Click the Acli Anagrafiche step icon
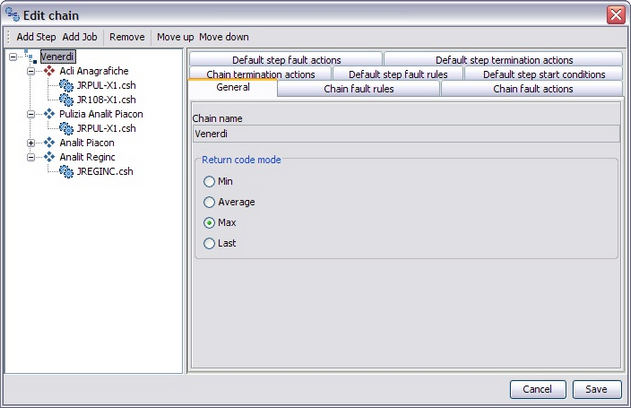Viewport: 631px width, 408px height. pos(49,71)
